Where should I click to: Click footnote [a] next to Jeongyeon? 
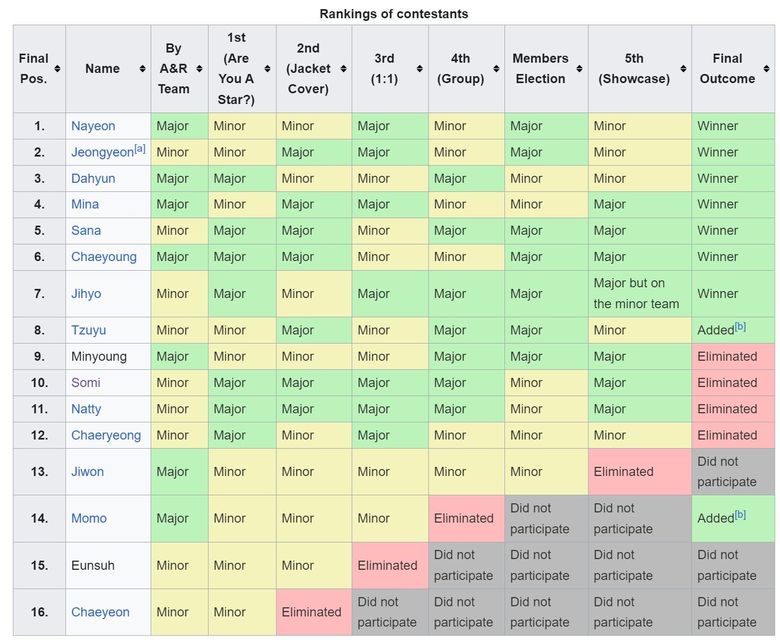tap(140, 149)
